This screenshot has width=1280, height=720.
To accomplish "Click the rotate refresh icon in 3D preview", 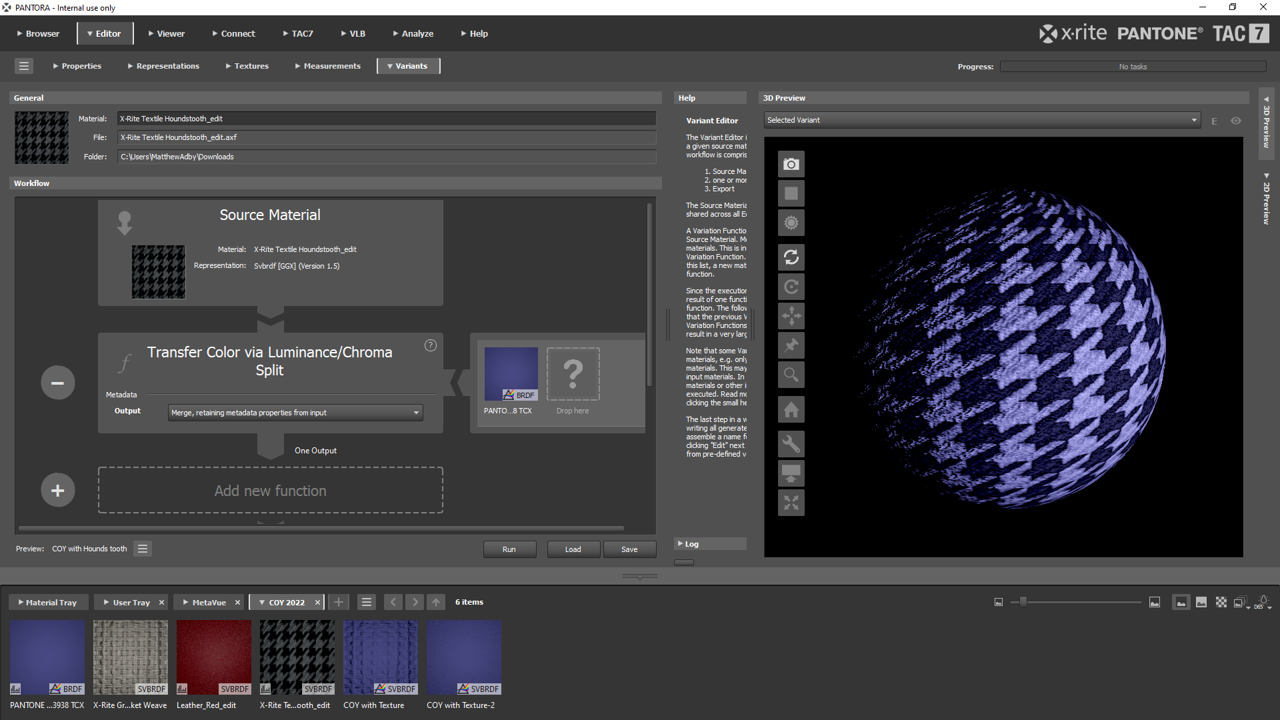I will [x=791, y=257].
